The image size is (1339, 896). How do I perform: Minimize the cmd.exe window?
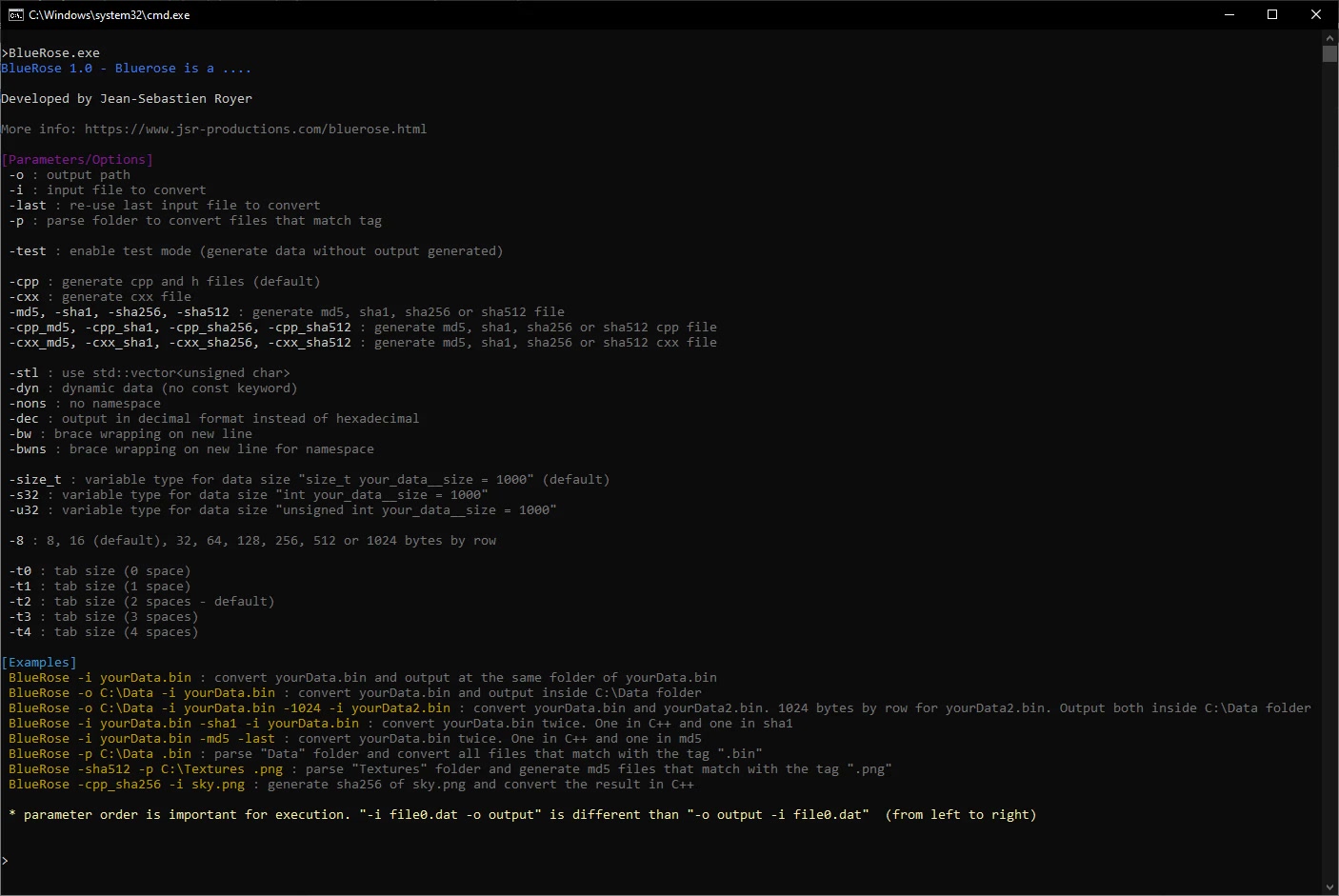(1229, 14)
